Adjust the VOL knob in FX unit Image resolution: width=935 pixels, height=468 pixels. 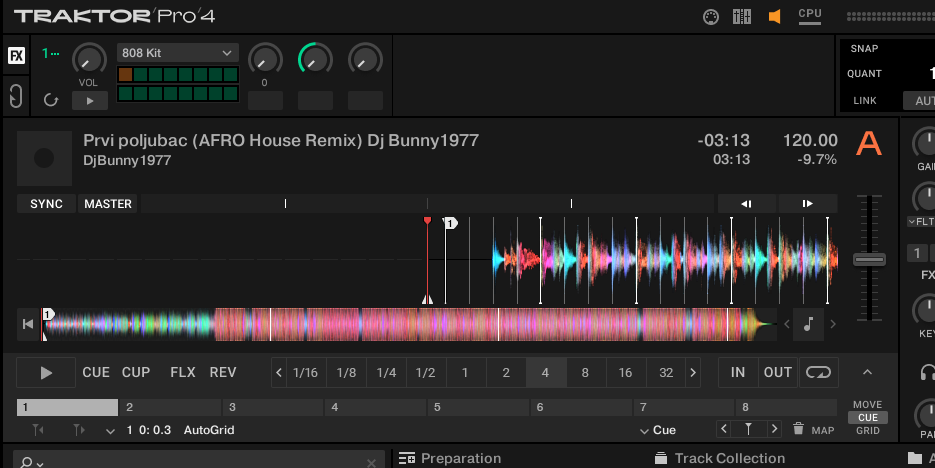(x=89, y=60)
